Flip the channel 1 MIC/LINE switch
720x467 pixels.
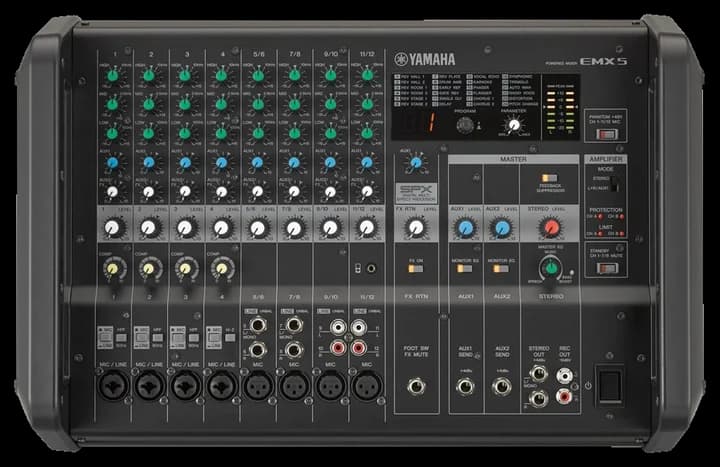105,338
